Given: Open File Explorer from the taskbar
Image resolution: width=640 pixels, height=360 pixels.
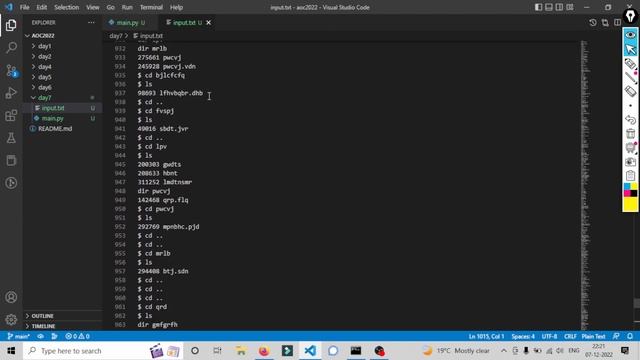Looking at the screenshot, I should click(x=241, y=351).
